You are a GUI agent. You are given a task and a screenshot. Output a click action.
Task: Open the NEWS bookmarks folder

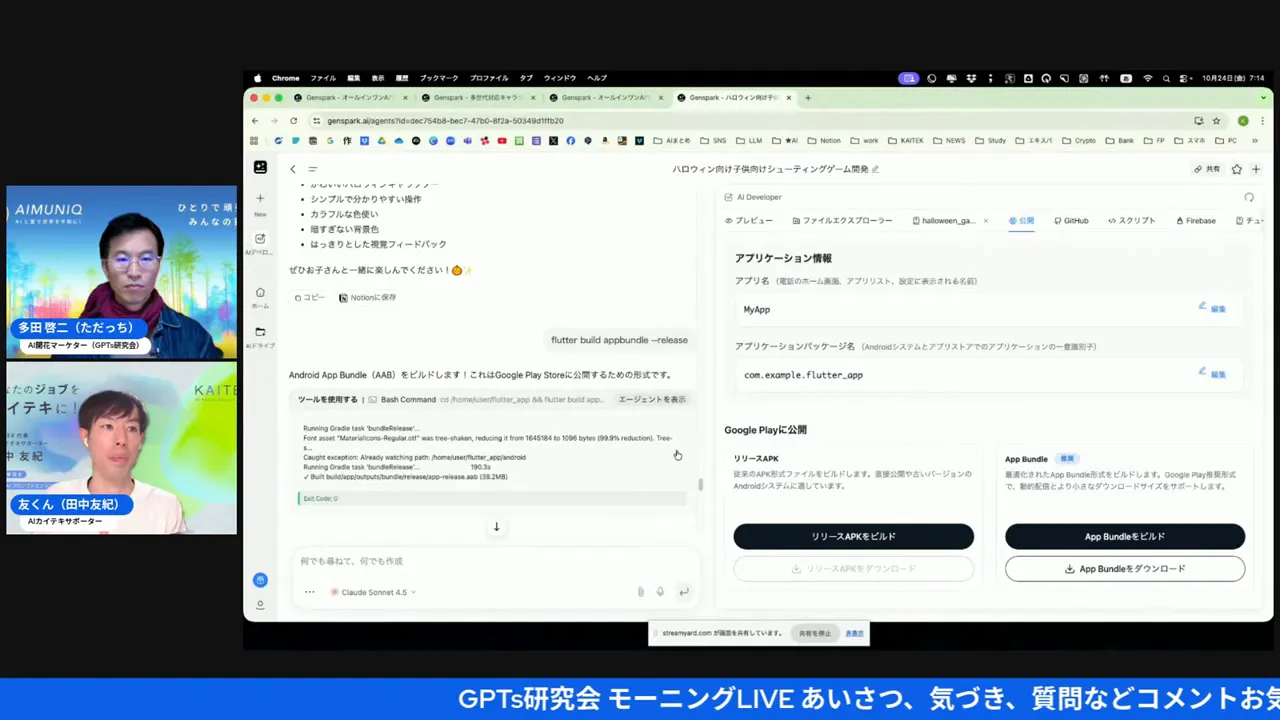pyautogui.click(x=949, y=141)
